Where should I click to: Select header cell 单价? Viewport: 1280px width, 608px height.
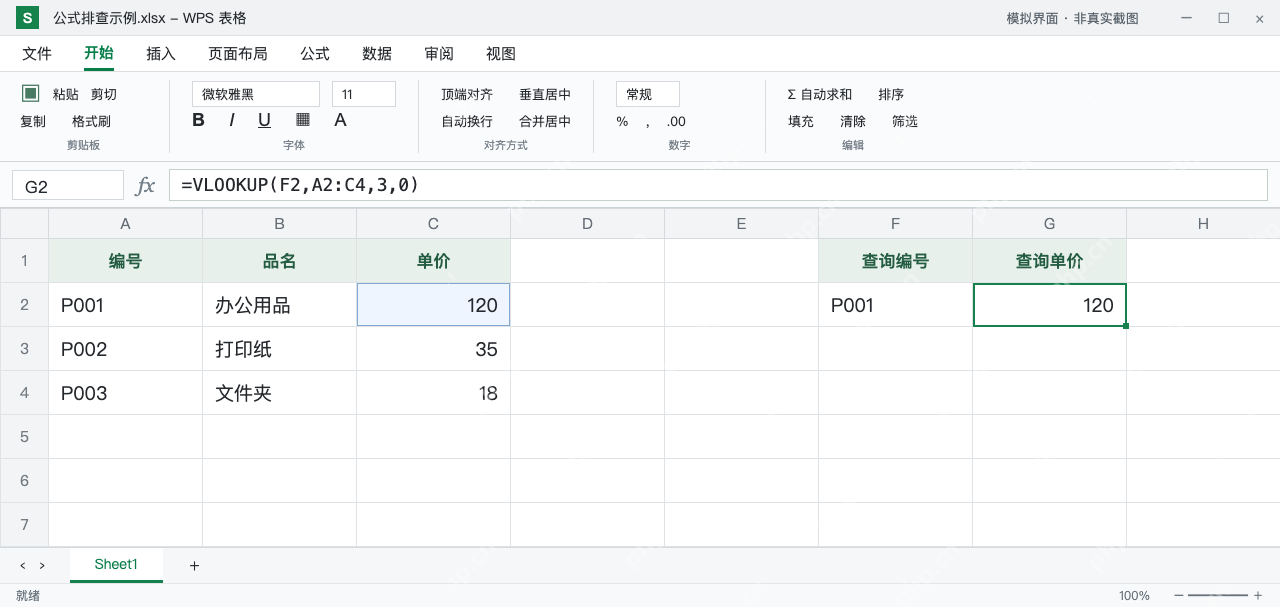[x=434, y=261]
